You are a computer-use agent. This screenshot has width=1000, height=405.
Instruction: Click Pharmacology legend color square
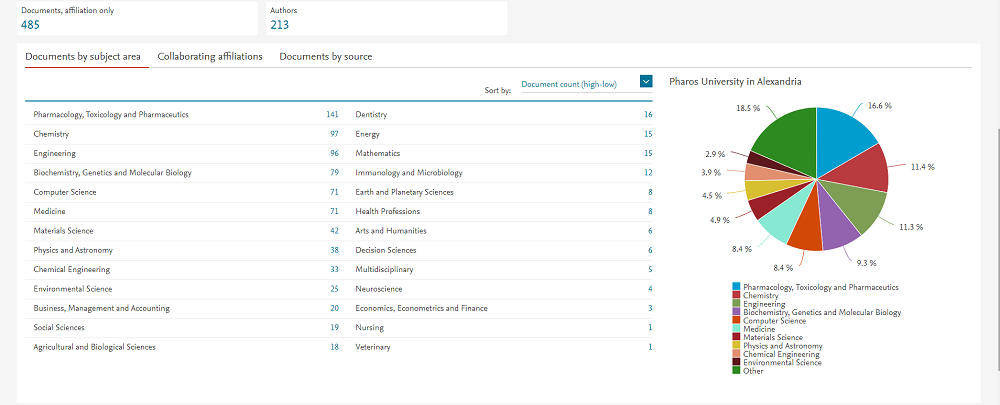[737, 287]
